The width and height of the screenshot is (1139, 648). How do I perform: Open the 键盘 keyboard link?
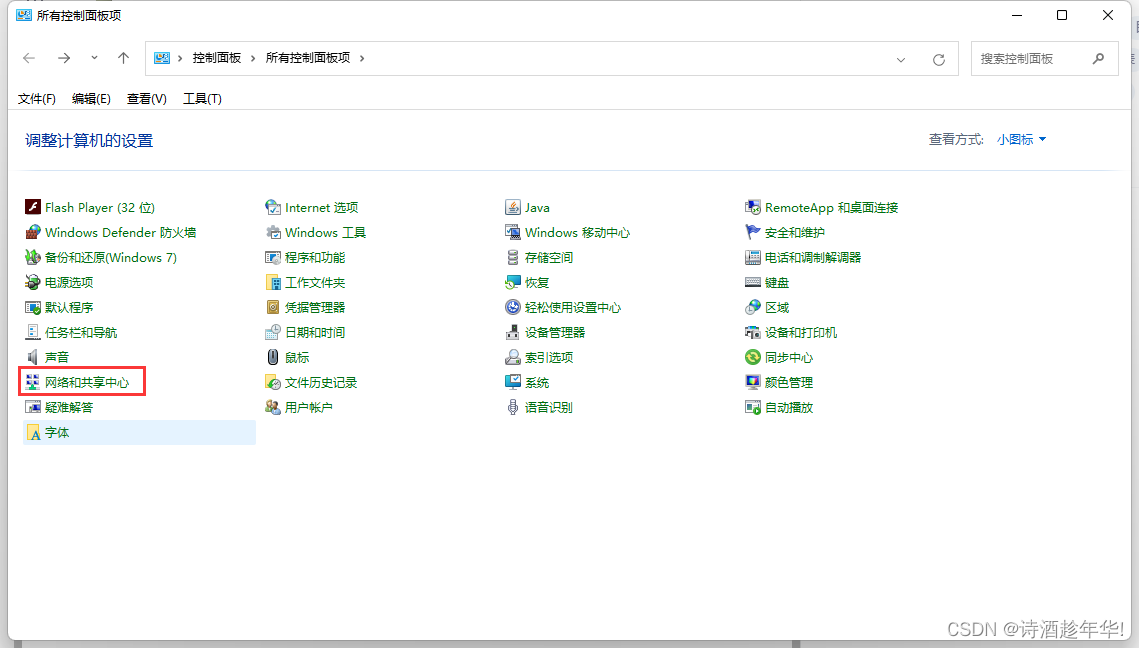(777, 283)
